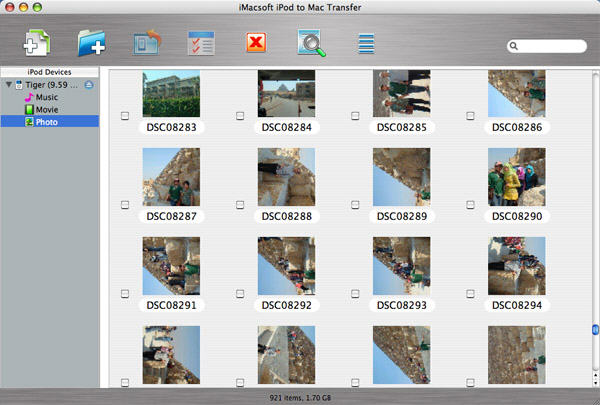This screenshot has height=405, width=600.
Task: Click the check all items icon
Action: [201, 43]
